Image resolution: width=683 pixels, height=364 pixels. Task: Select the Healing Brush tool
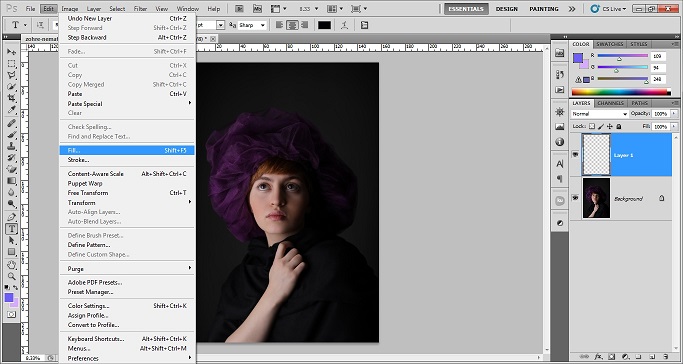pos(11,124)
